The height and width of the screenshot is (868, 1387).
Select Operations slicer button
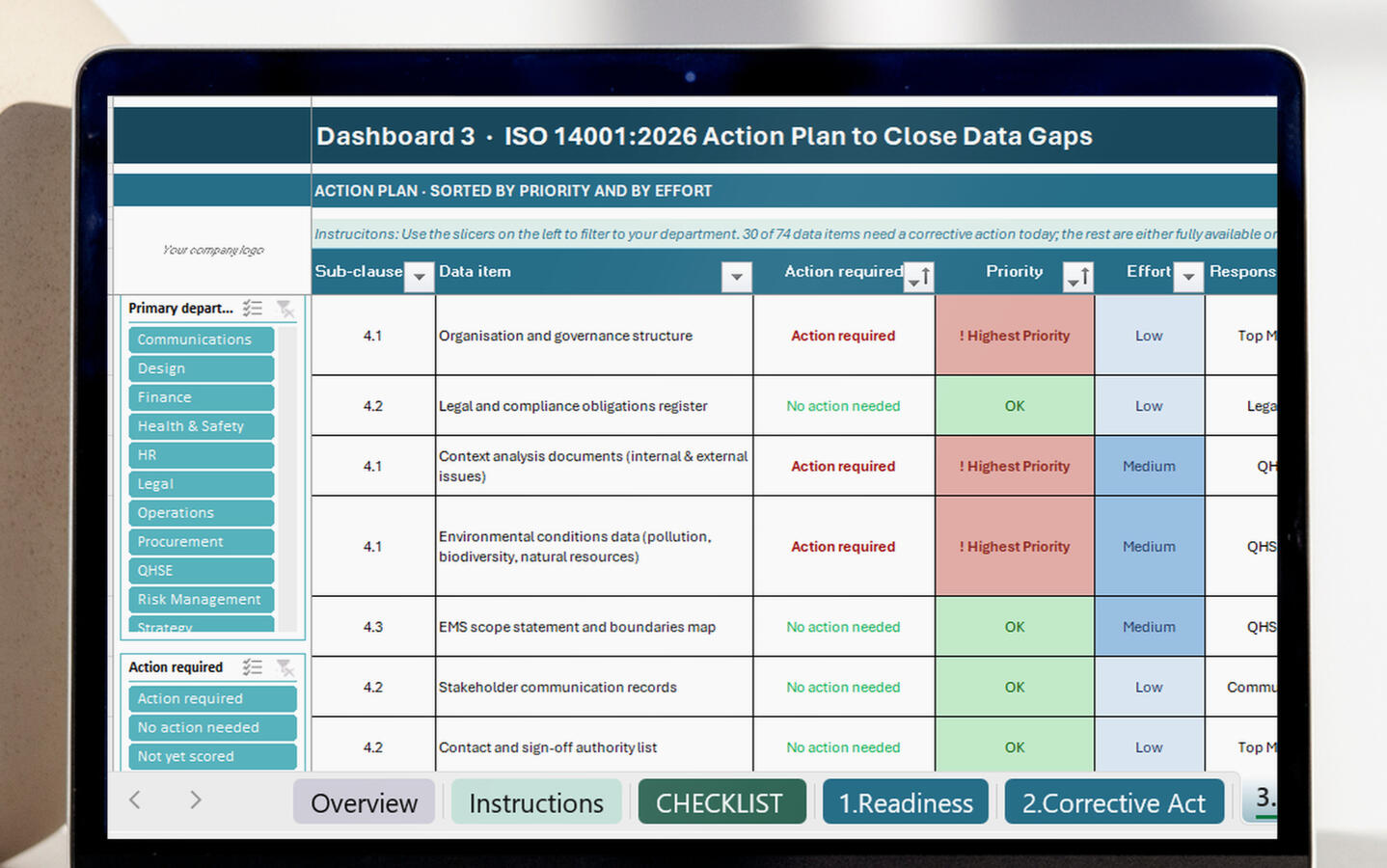202,513
